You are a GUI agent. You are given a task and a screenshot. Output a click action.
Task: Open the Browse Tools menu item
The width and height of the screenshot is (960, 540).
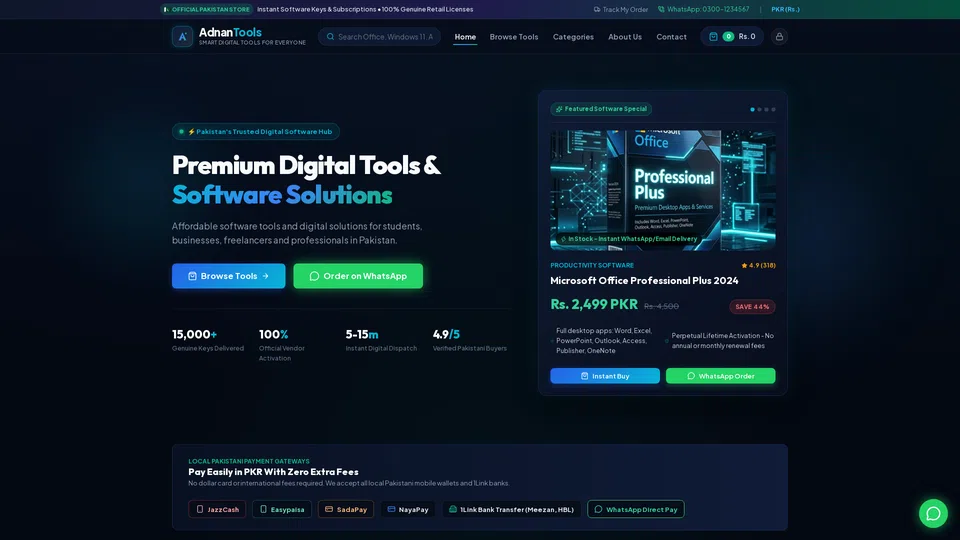pyautogui.click(x=514, y=37)
